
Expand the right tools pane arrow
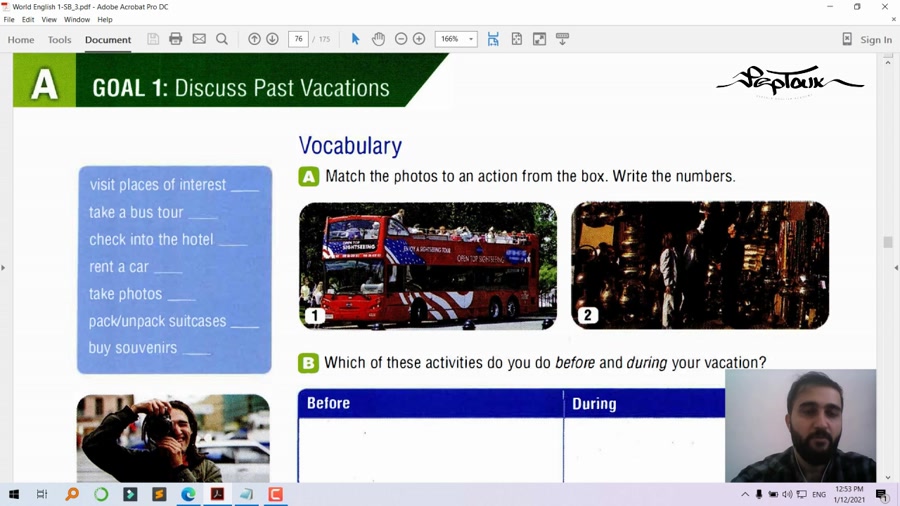click(x=895, y=268)
